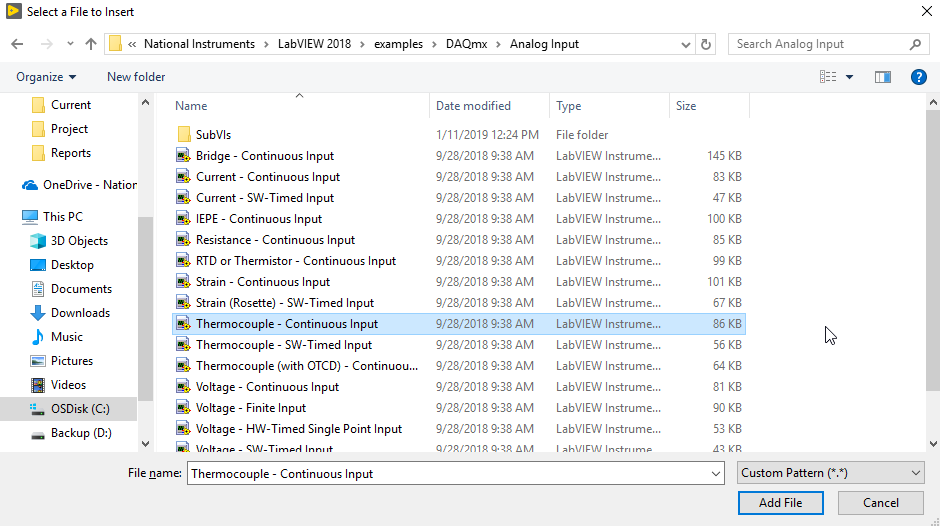Image resolution: width=940 pixels, height=526 pixels.
Task: Click the VI icon for Voltage - Continuous Input
Action: pos(183,386)
